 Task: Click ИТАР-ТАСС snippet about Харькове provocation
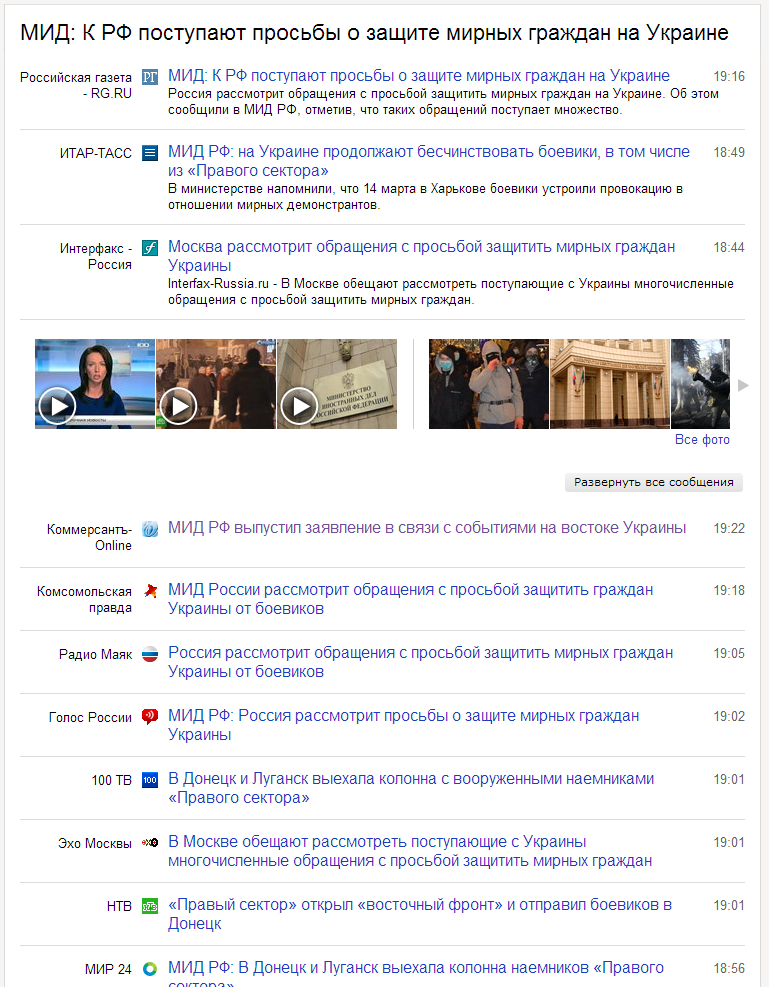(x=425, y=197)
